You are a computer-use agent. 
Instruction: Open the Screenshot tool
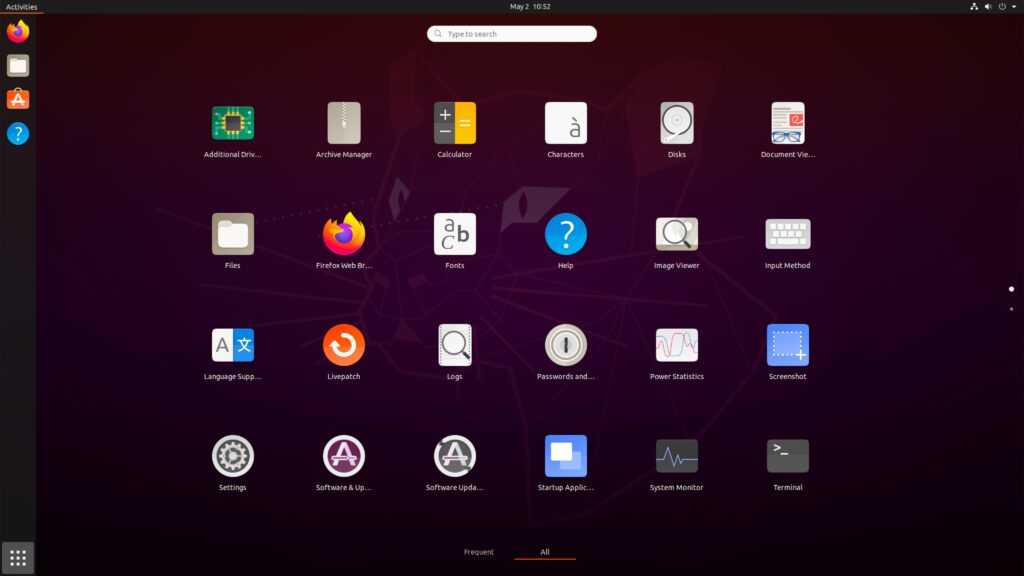tap(788, 345)
